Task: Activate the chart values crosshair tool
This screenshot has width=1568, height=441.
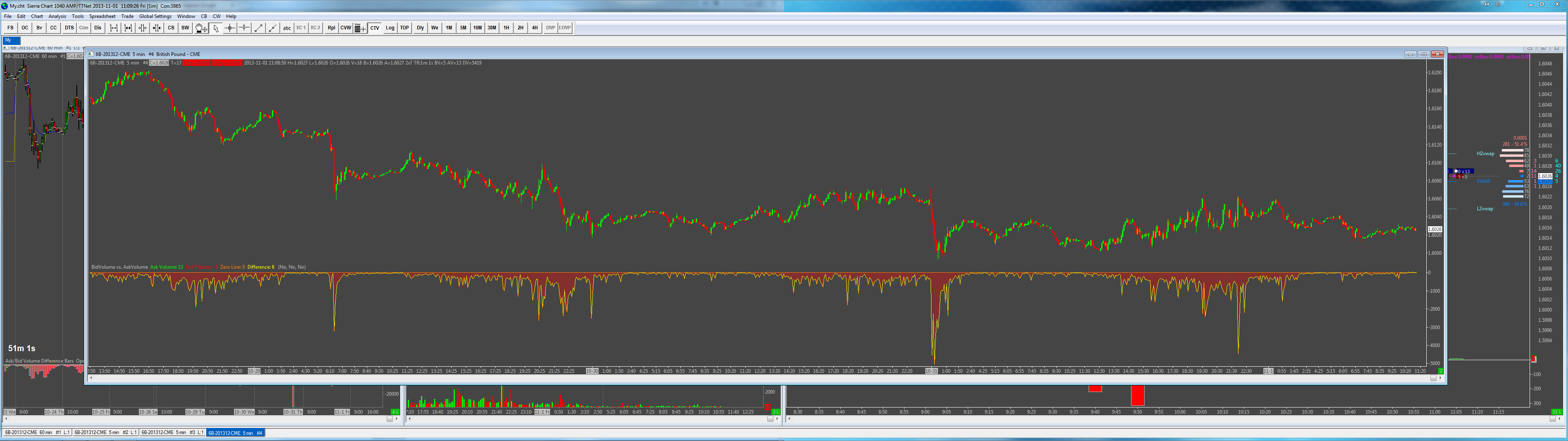Action: click(229, 28)
